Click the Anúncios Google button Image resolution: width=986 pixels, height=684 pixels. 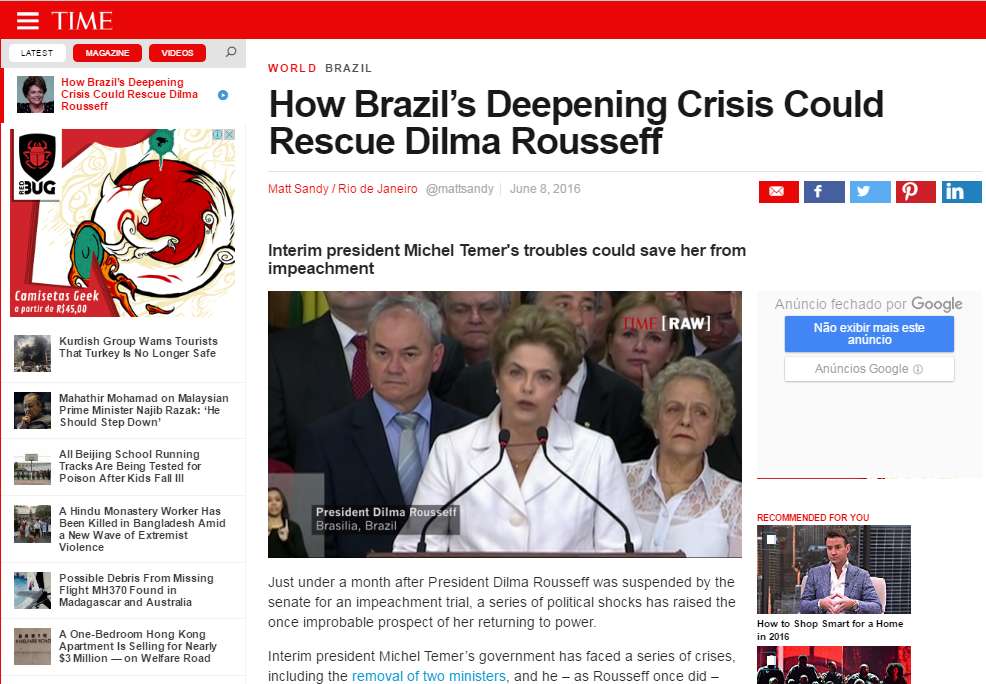pyautogui.click(x=869, y=369)
